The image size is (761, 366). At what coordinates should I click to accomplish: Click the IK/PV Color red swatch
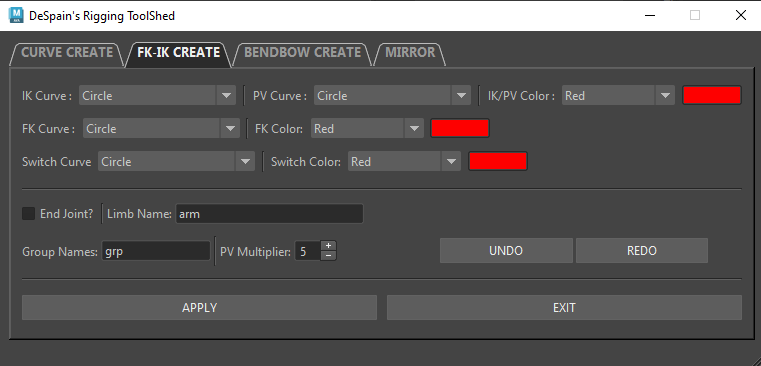coord(712,95)
